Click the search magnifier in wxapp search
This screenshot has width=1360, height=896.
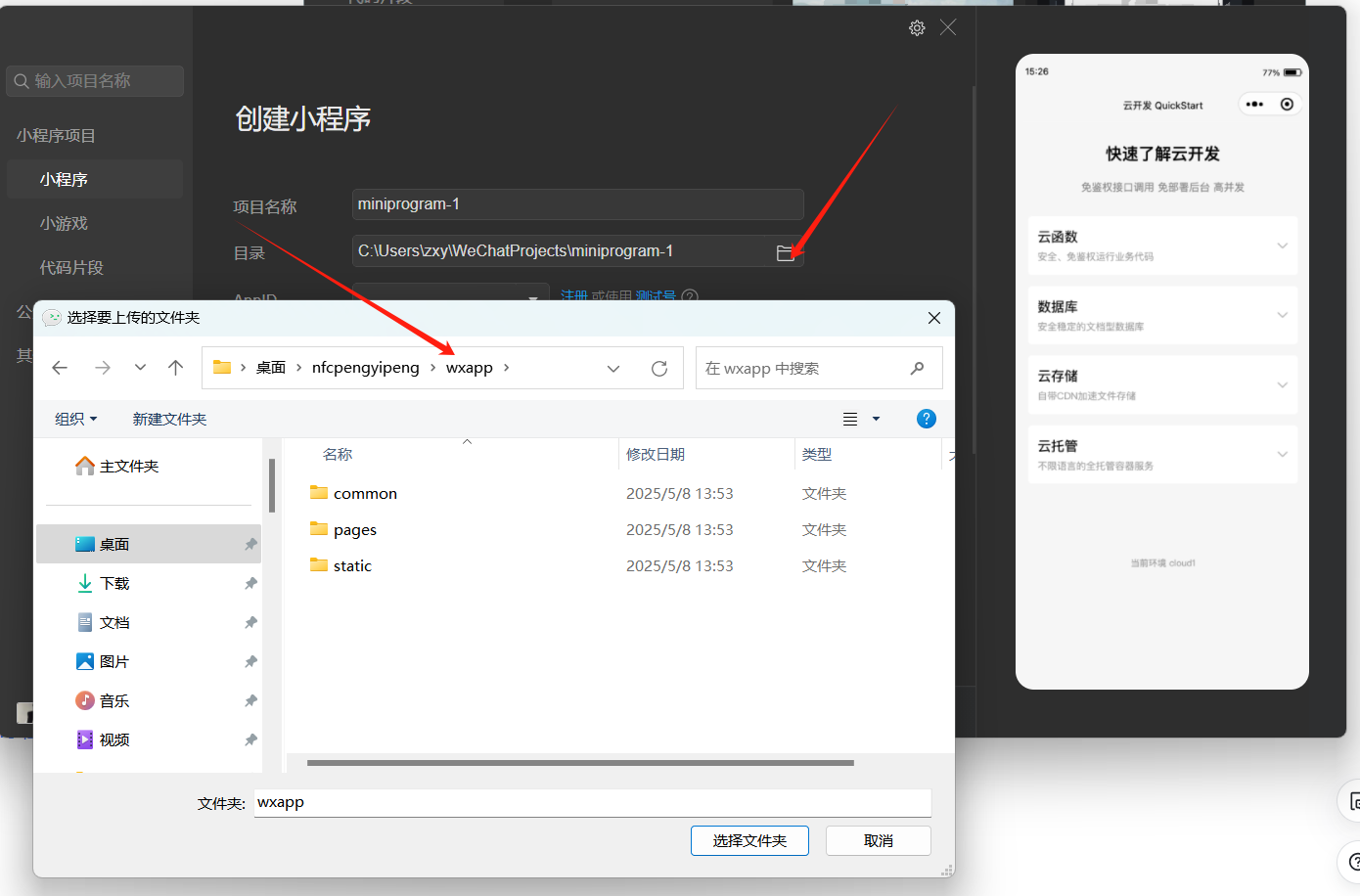click(x=917, y=369)
